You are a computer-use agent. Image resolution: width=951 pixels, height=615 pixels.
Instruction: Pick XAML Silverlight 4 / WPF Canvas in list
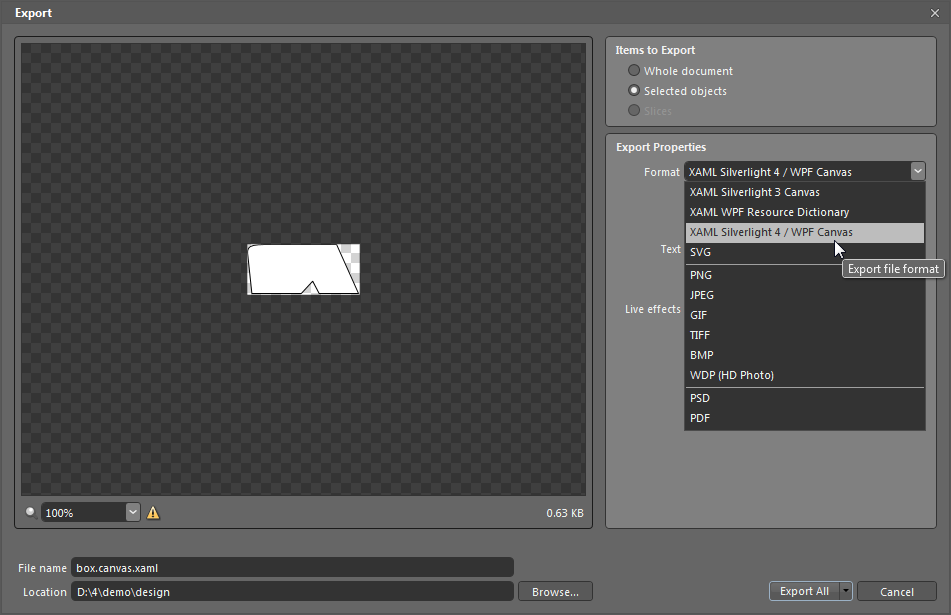coord(805,232)
